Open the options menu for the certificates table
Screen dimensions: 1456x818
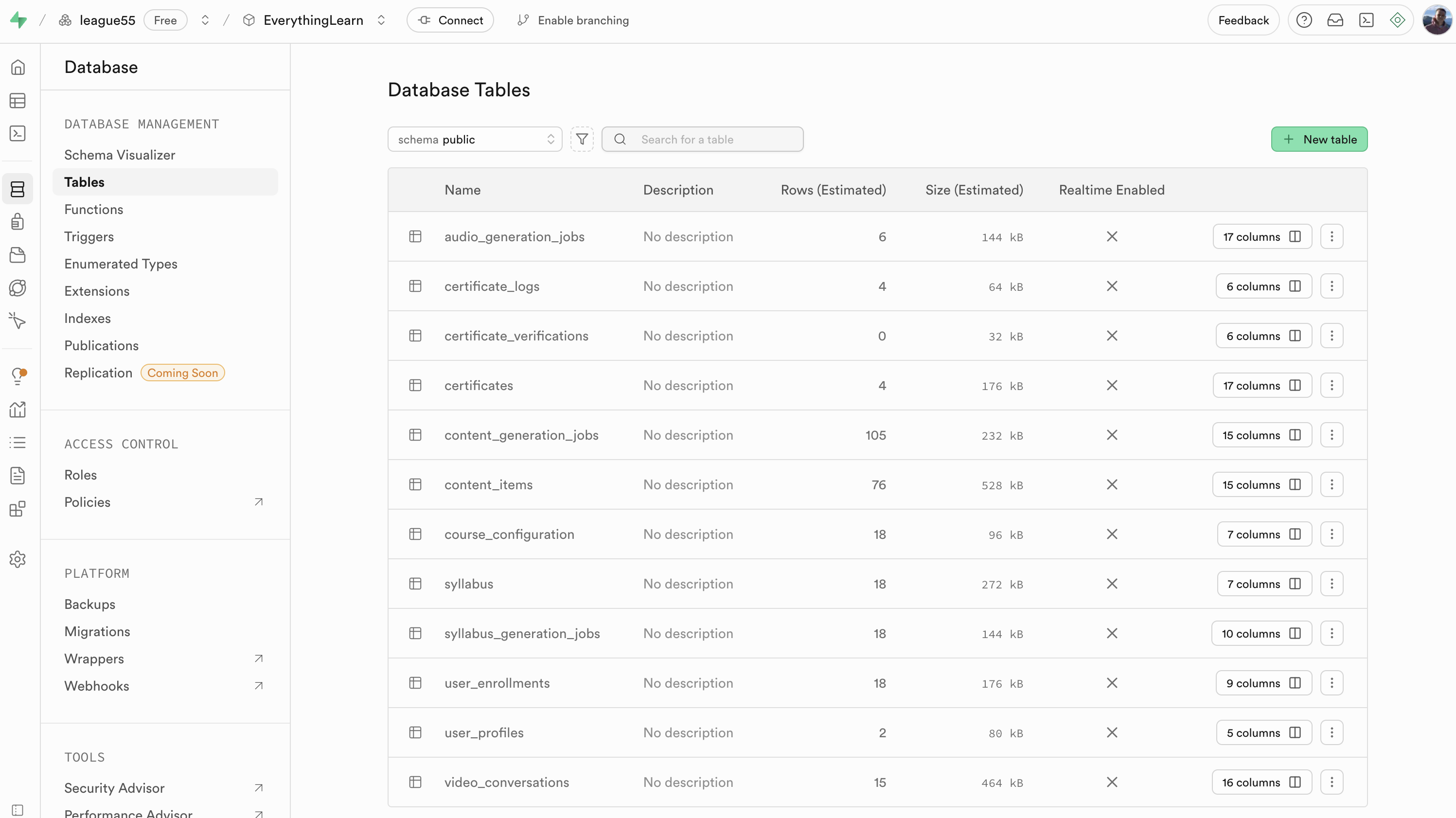pos(1331,386)
